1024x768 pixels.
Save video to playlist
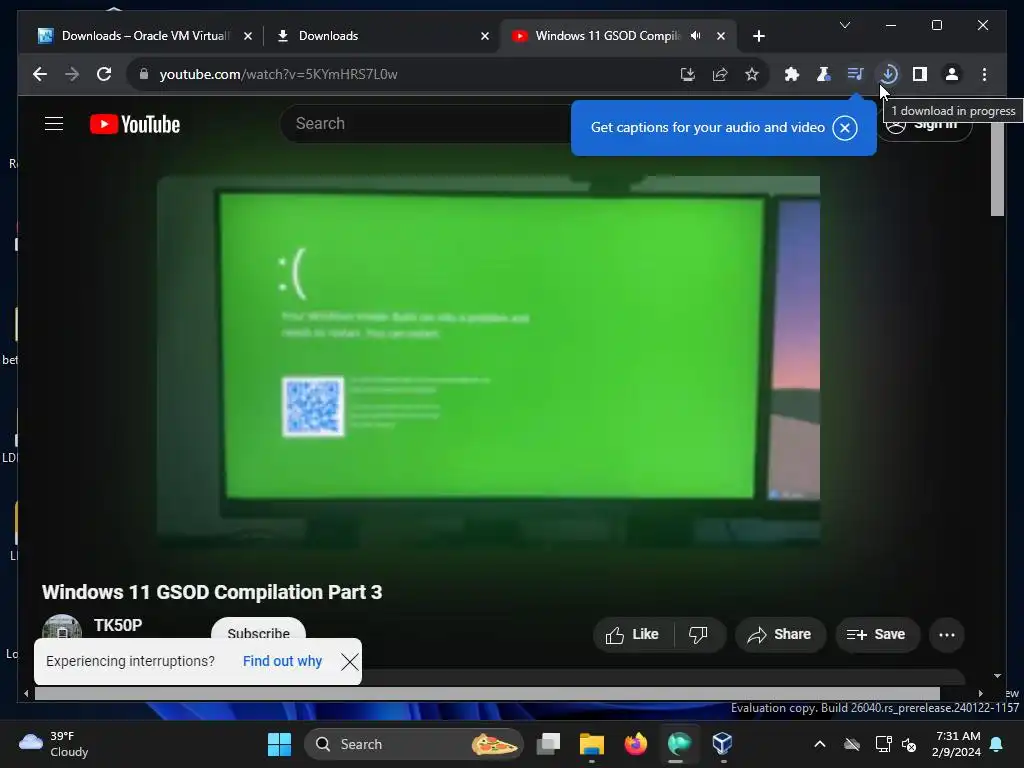pos(877,634)
